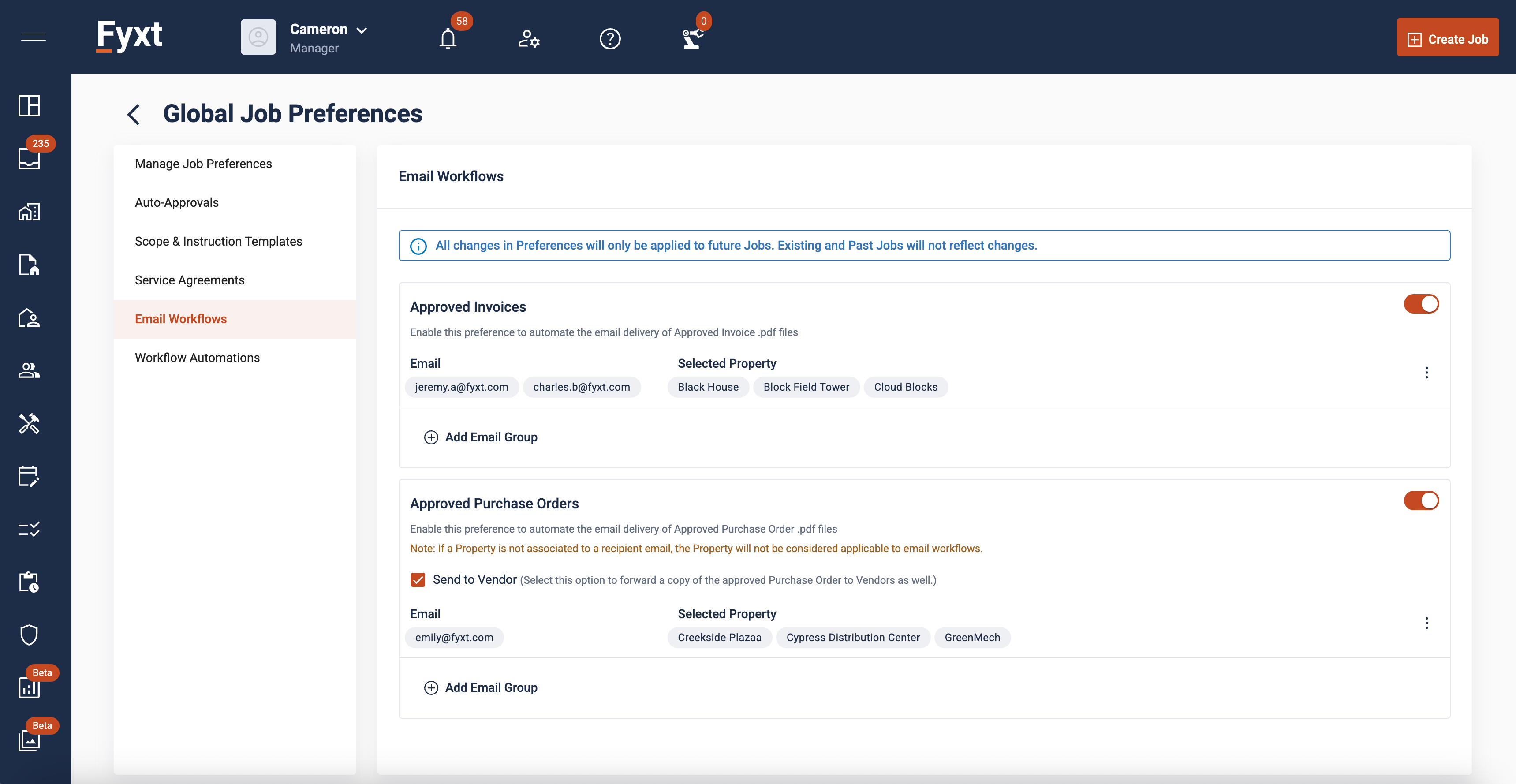Image resolution: width=1516 pixels, height=784 pixels.
Task: Click the GreenMech property chip
Action: pyautogui.click(x=972, y=638)
